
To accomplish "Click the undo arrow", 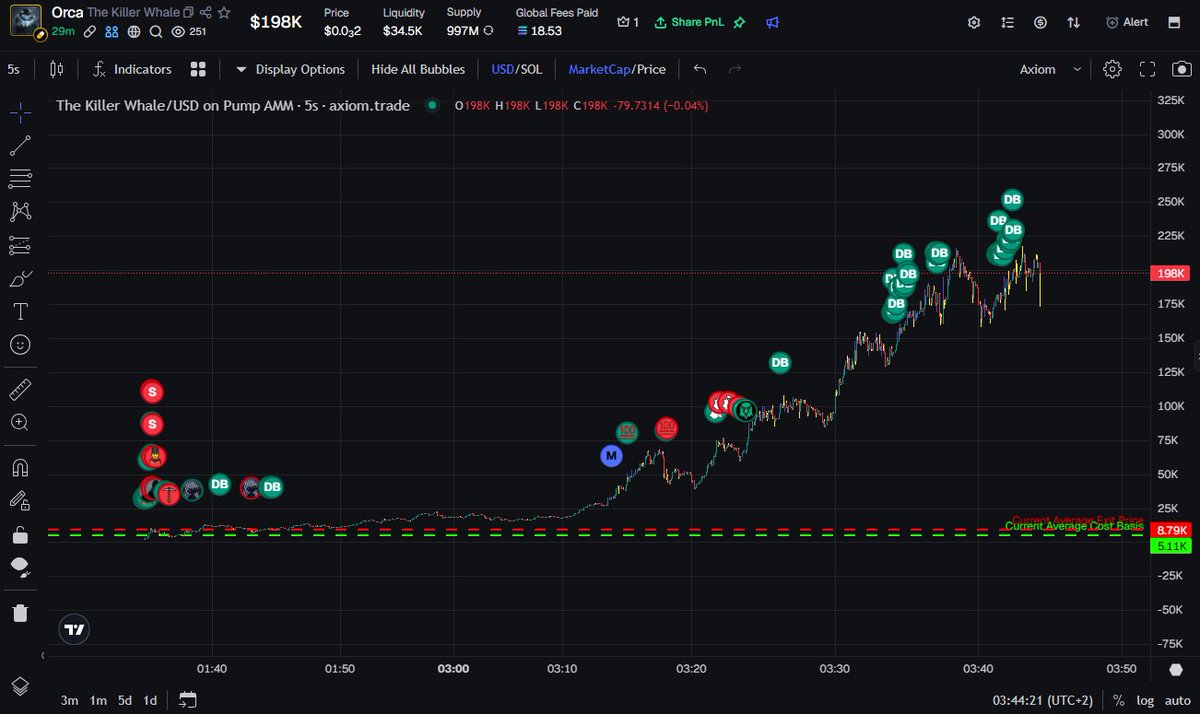I will coord(700,69).
